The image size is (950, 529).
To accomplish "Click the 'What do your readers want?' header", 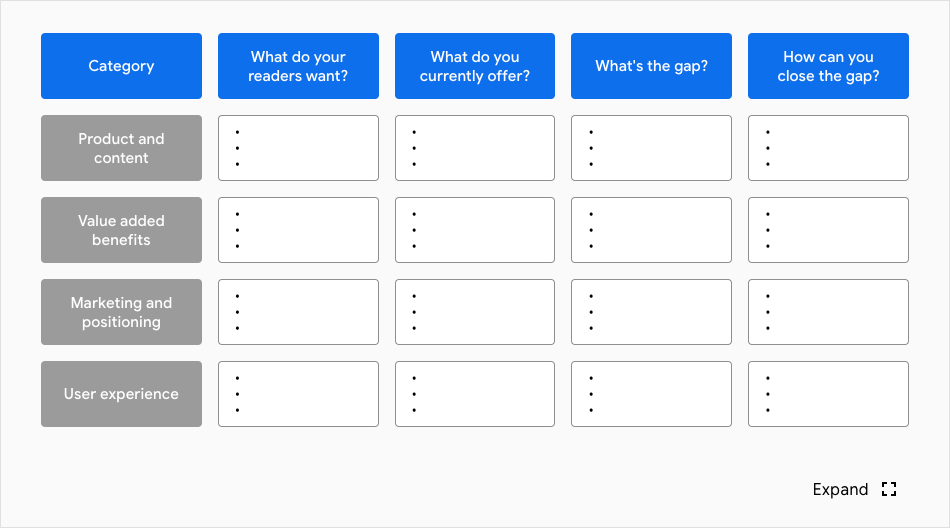I will coord(298,66).
